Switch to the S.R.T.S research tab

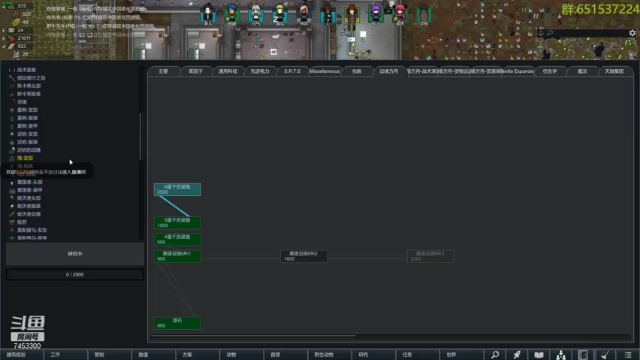click(x=292, y=71)
